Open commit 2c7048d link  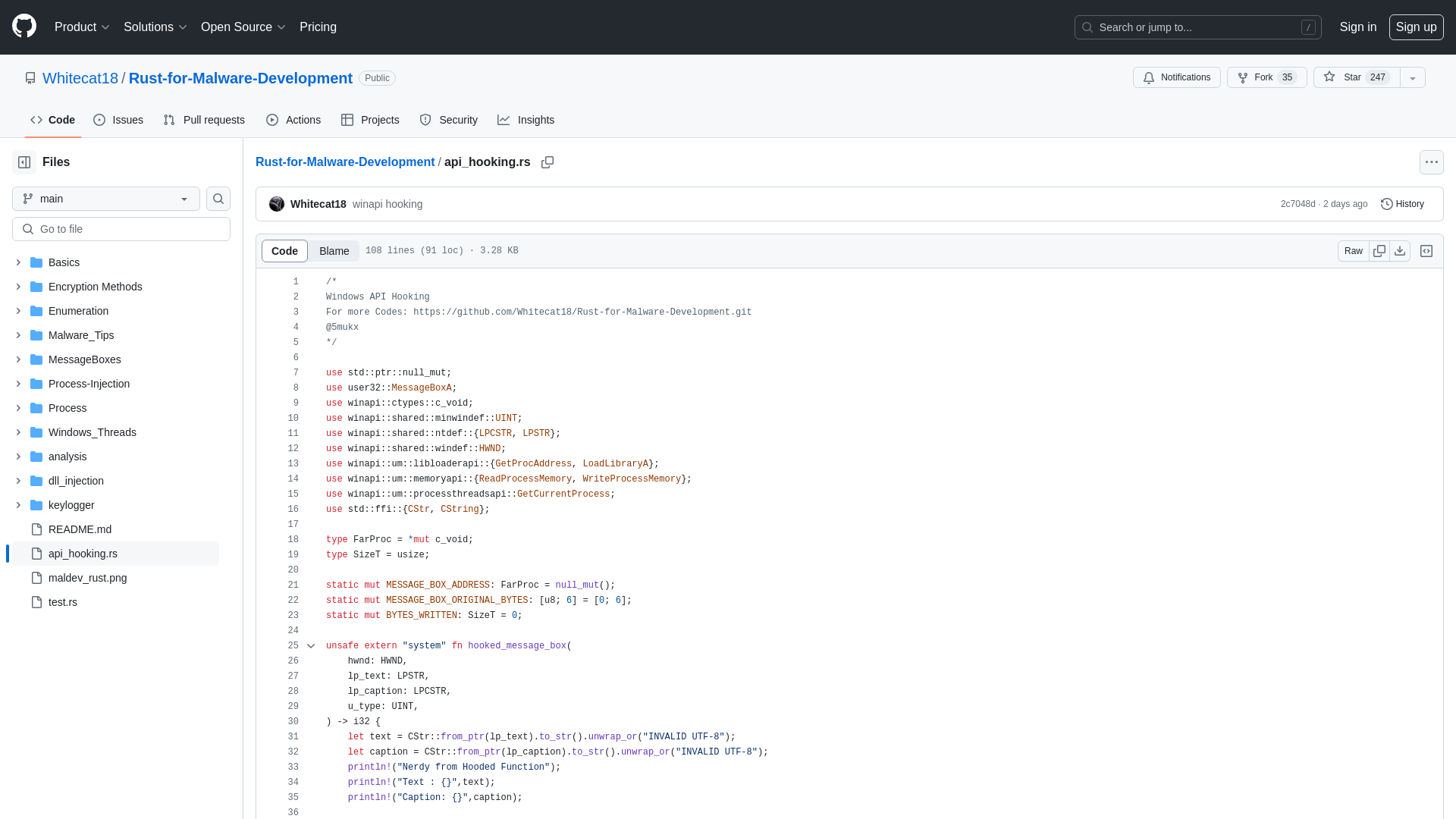pyautogui.click(x=1298, y=204)
